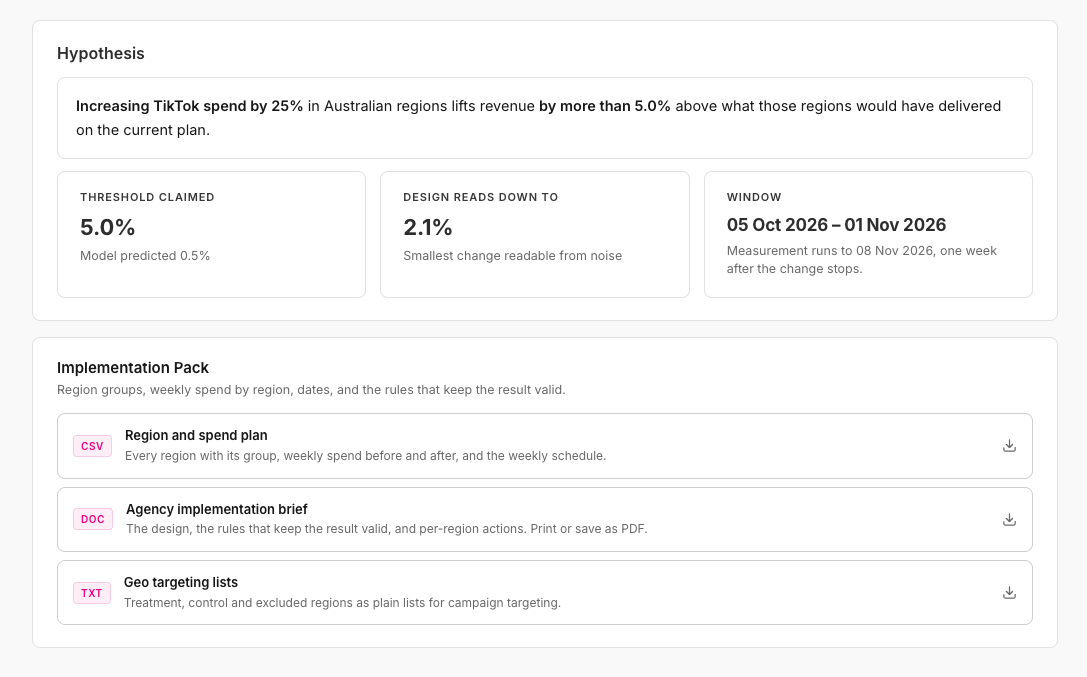Viewport: 1087px width, 677px height.
Task: Click the Threshold Claimed label
Action: coord(147,197)
